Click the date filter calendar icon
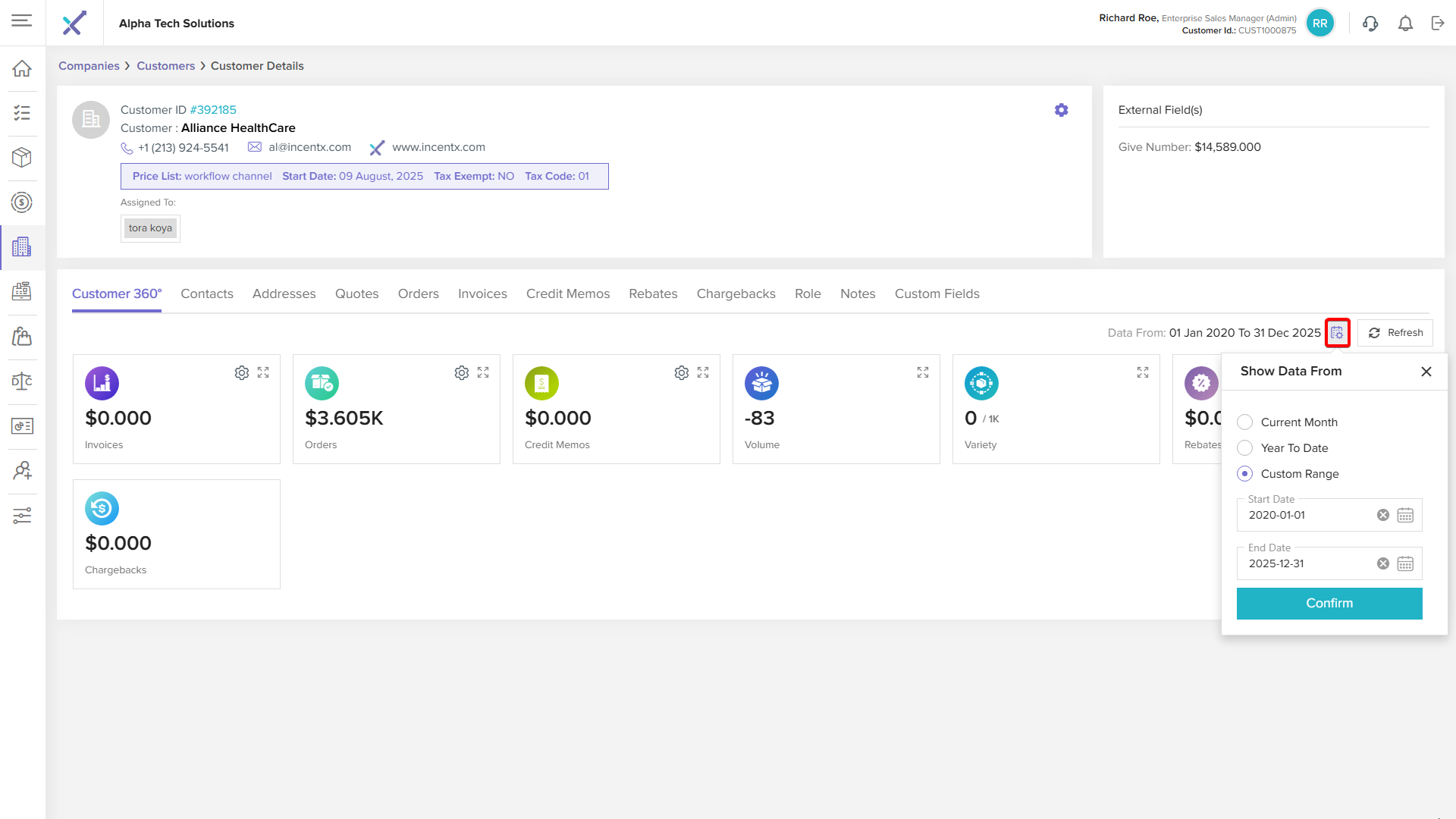 pyautogui.click(x=1337, y=333)
